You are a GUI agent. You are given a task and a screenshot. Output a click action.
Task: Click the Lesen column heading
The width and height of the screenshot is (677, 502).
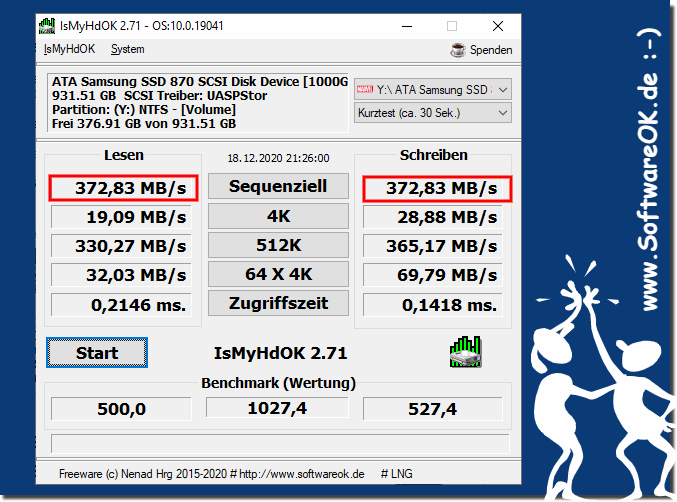coord(123,155)
